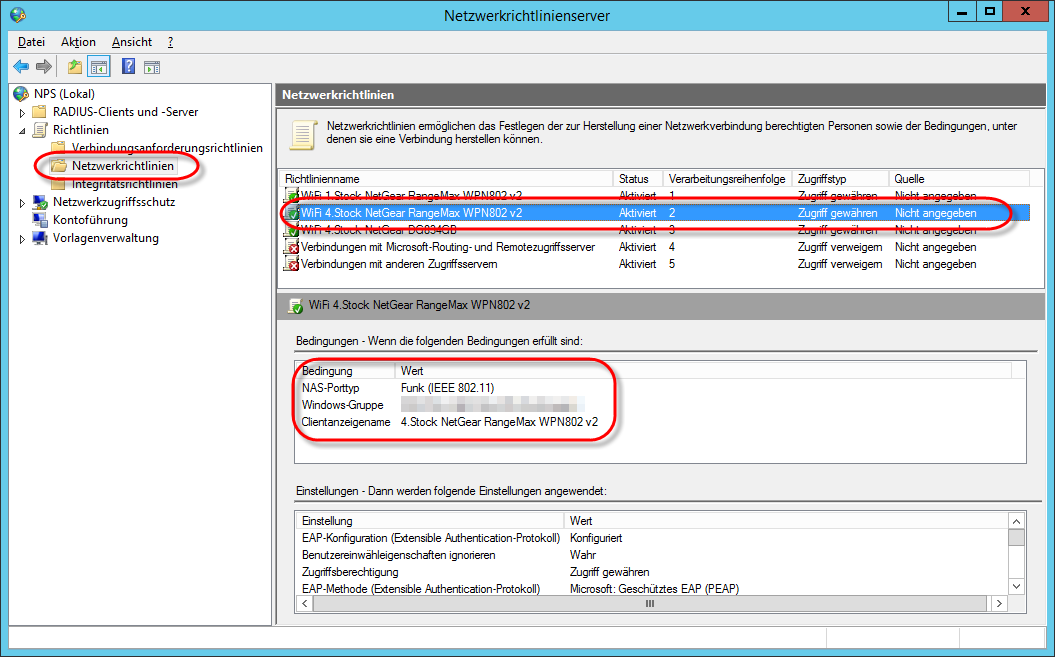Click the horizontal scrollbar in Einstellungen list
The width and height of the screenshot is (1055, 657).
click(x=650, y=604)
